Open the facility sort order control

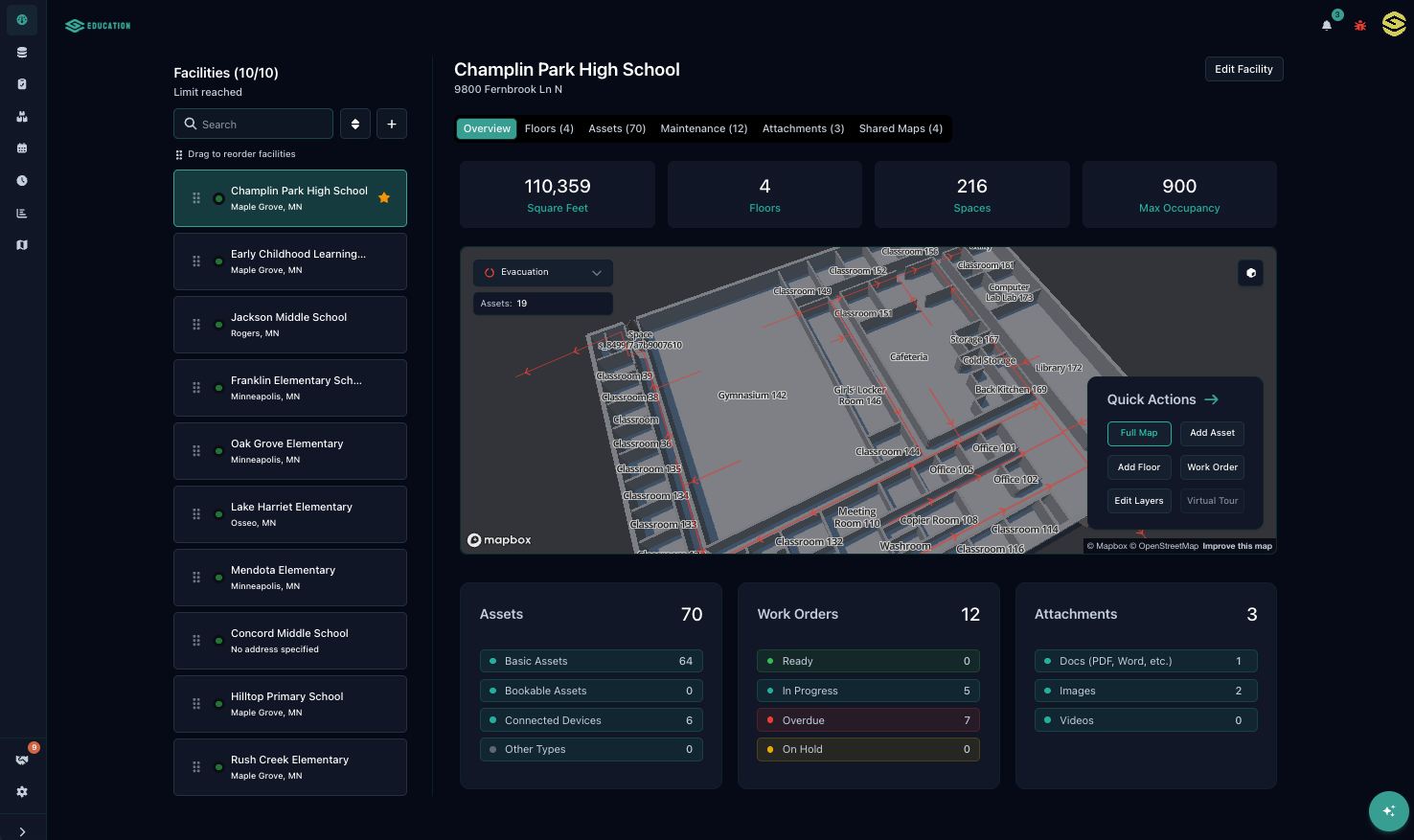coord(355,125)
